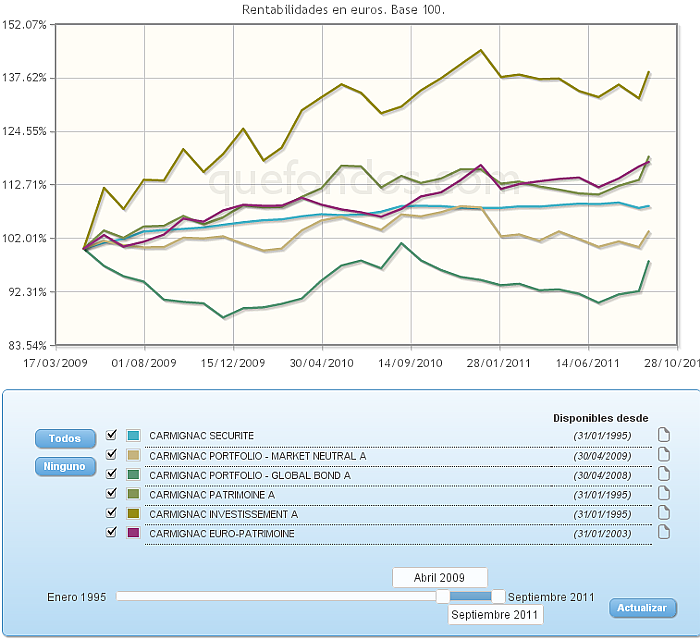Click the 28/01/2011 x-axis date label
The width and height of the screenshot is (700, 639).
tap(499, 363)
